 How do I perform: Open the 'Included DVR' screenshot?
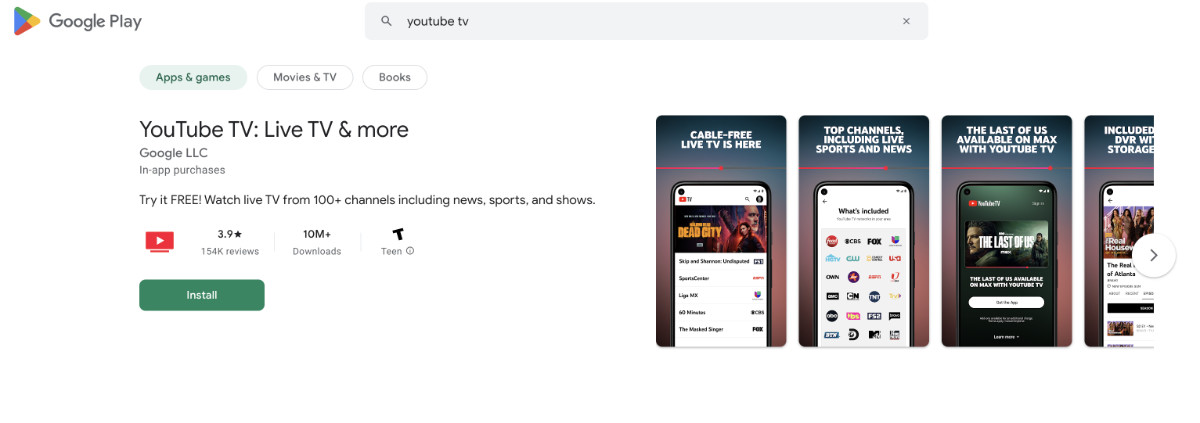pyautogui.click(x=1119, y=231)
